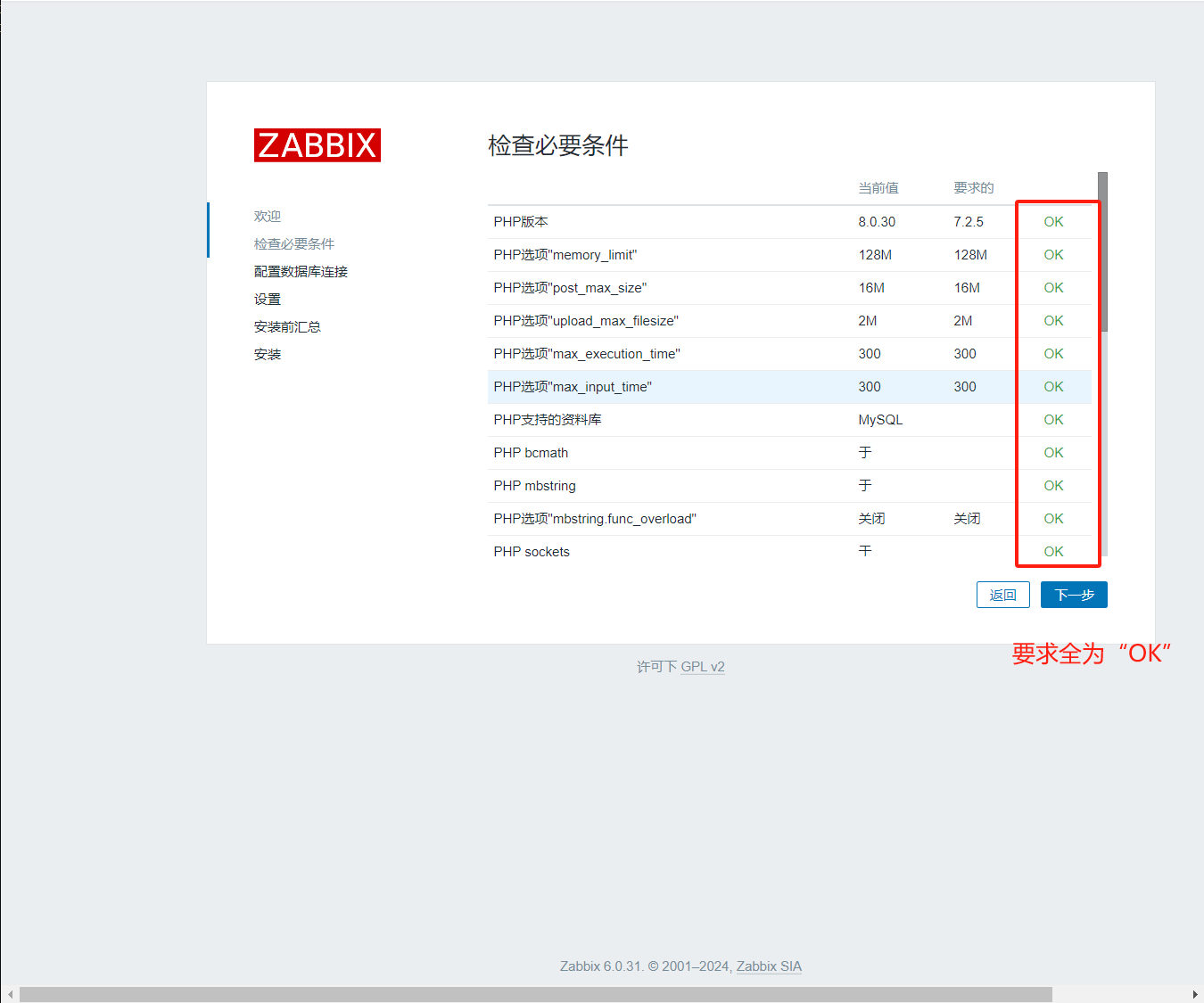1204x1003 pixels.
Task: Click the horizontal scrollbar right arrow
Action: tap(1195, 995)
